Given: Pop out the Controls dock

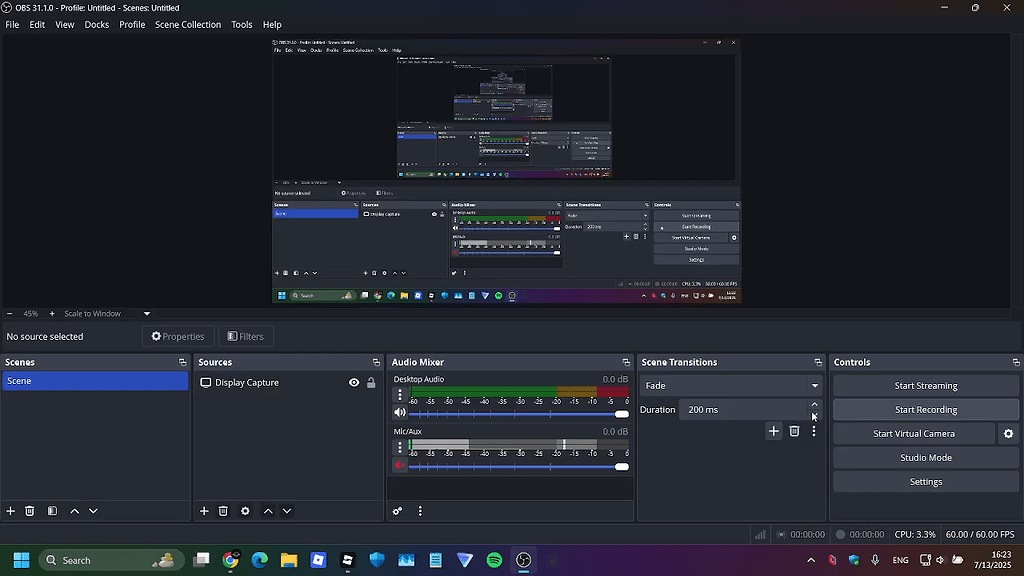Looking at the screenshot, I should 1016,362.
